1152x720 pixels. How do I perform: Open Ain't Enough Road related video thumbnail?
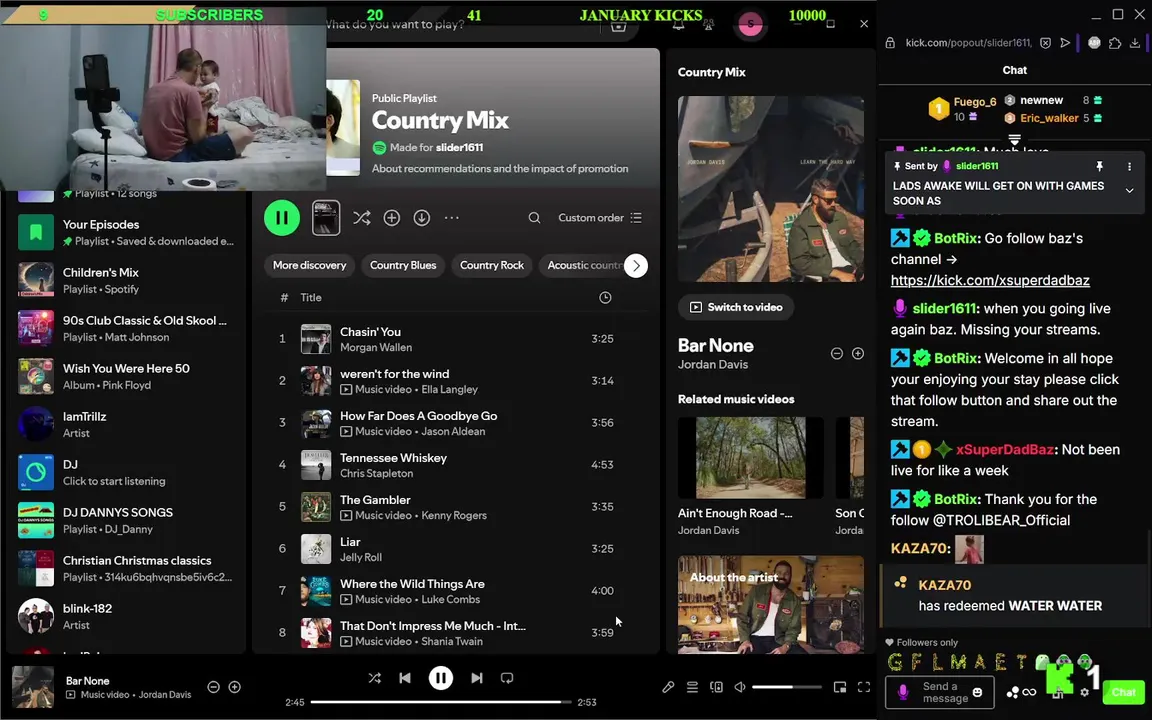point(750,457)
